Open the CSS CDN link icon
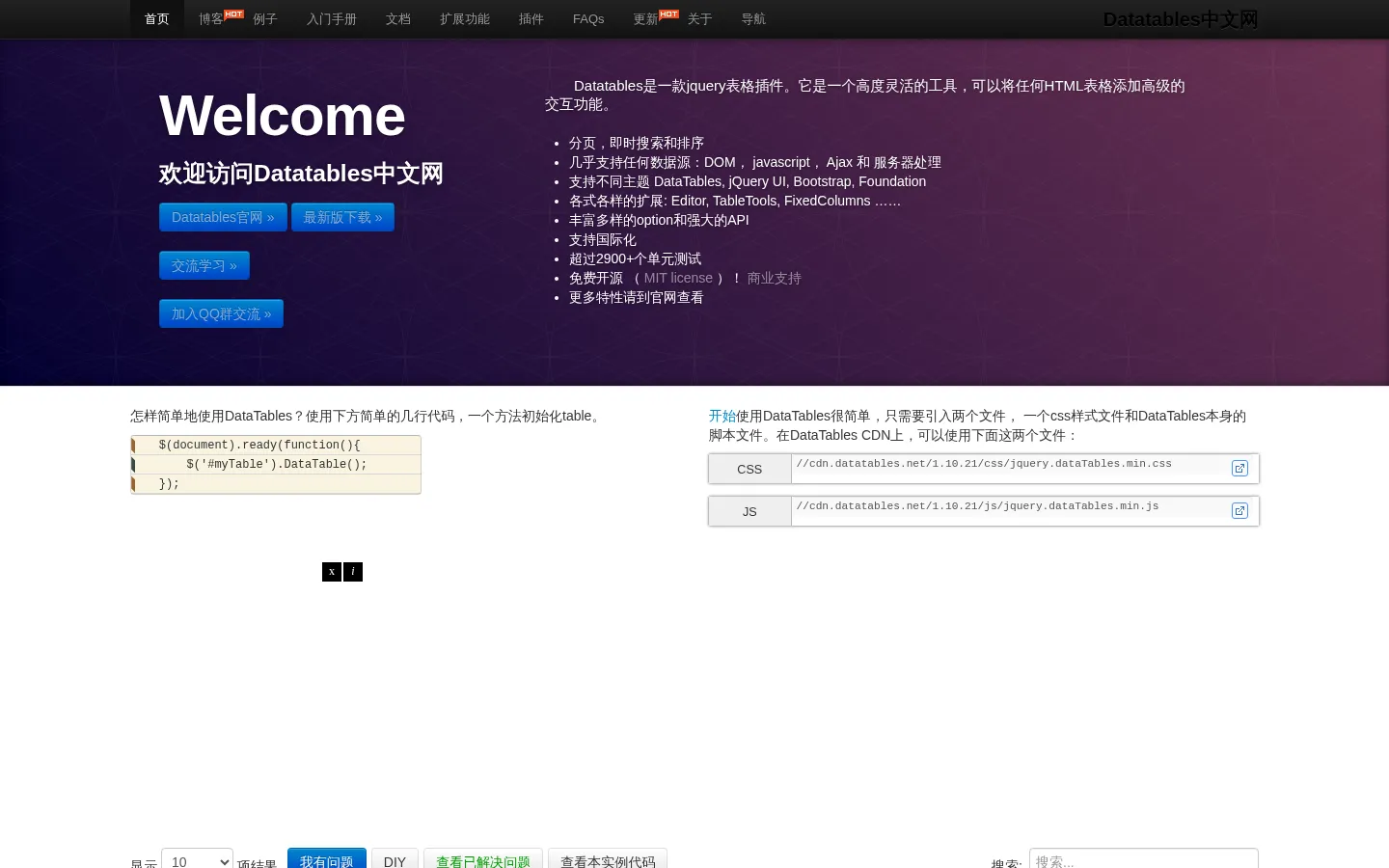 (1239, 469)
